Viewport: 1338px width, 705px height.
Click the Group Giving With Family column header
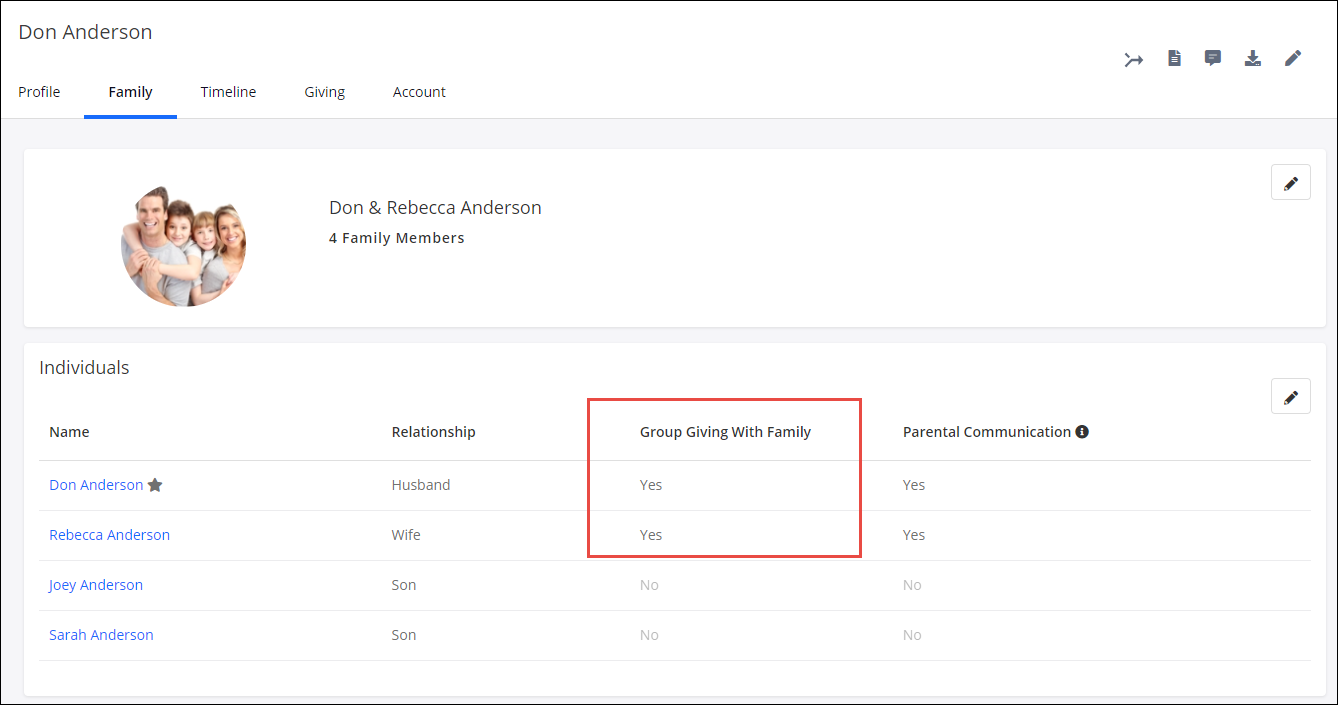coord(725,432)
